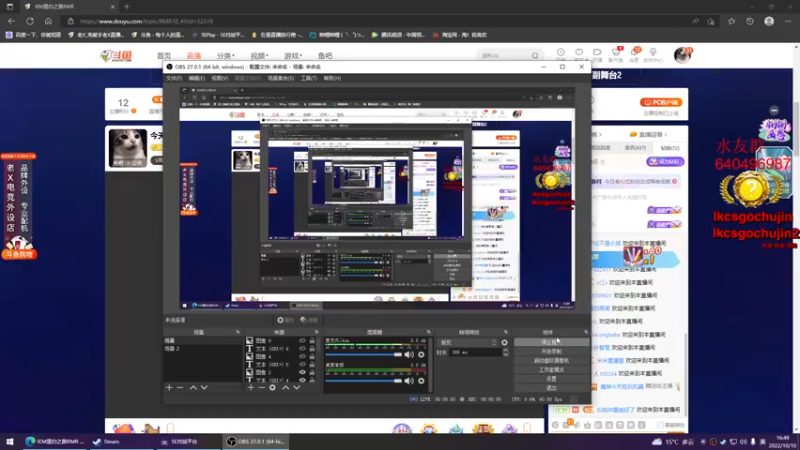
Task: Toggle visibility of 图像 9 source
Action: point(302,340)
